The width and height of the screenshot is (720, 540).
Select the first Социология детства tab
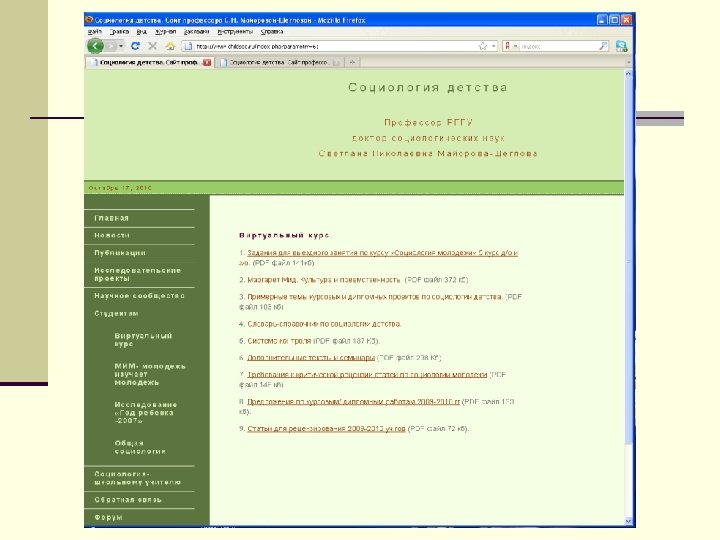tap(150, 62)
